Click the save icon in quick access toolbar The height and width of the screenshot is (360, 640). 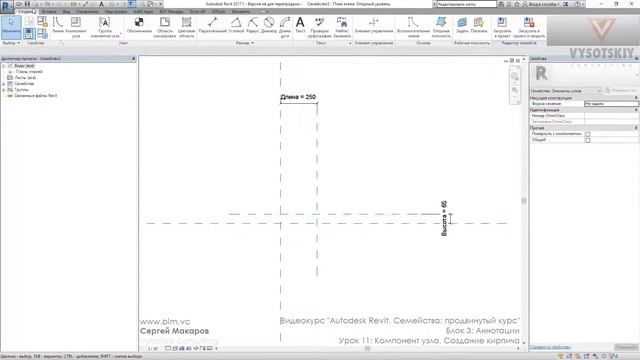[27, 4]
